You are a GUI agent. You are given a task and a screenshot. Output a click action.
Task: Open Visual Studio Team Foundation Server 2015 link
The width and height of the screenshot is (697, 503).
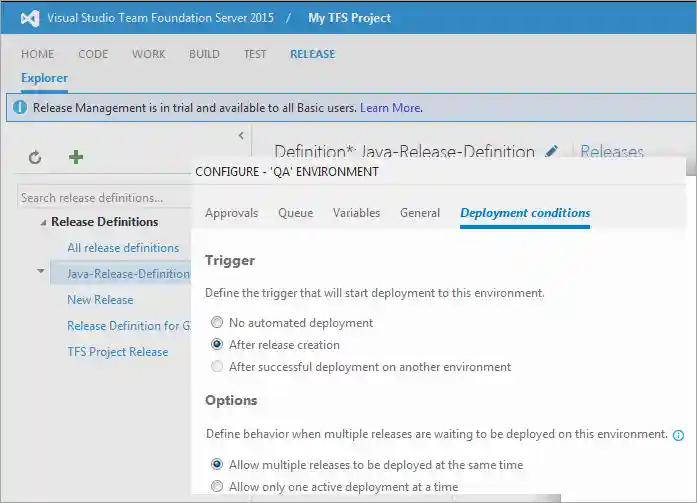tap(160, 18)
